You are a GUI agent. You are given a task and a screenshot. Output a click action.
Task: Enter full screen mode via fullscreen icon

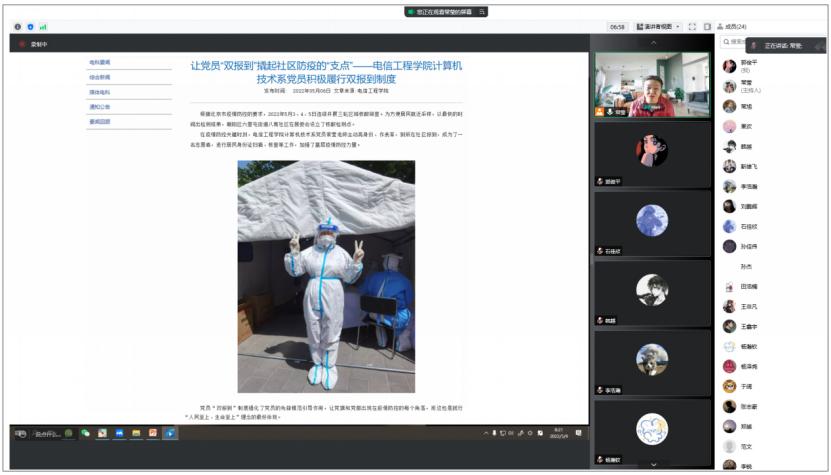(692, 27)
